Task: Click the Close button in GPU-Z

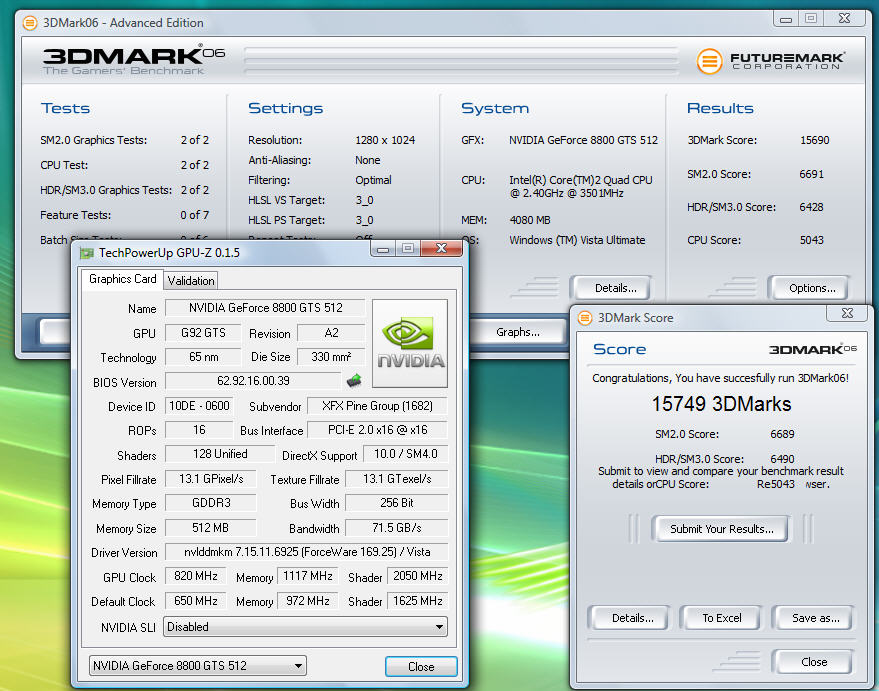Action: click(x=421, y=666)
